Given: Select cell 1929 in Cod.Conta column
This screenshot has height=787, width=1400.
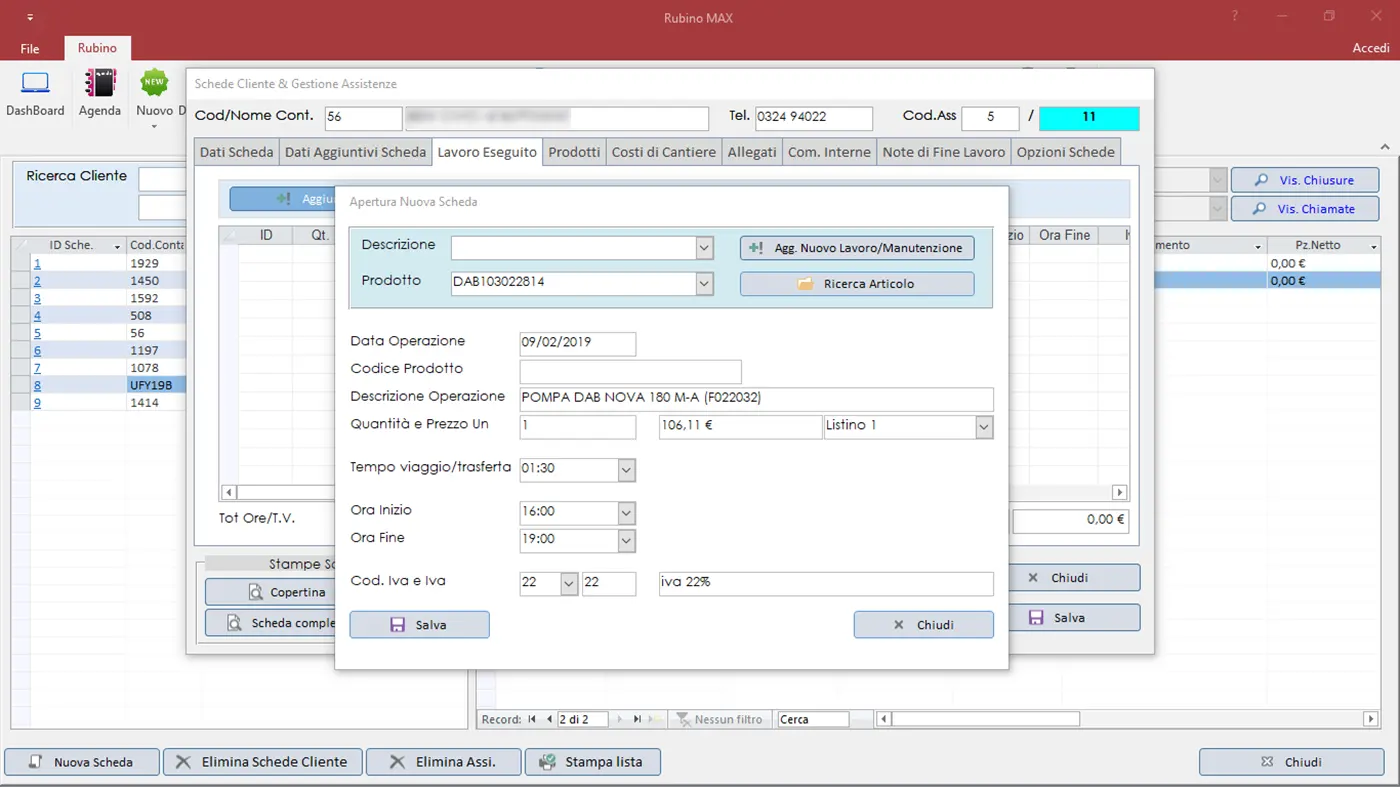Looking at the screenshot, I should (x=156, y=264).
